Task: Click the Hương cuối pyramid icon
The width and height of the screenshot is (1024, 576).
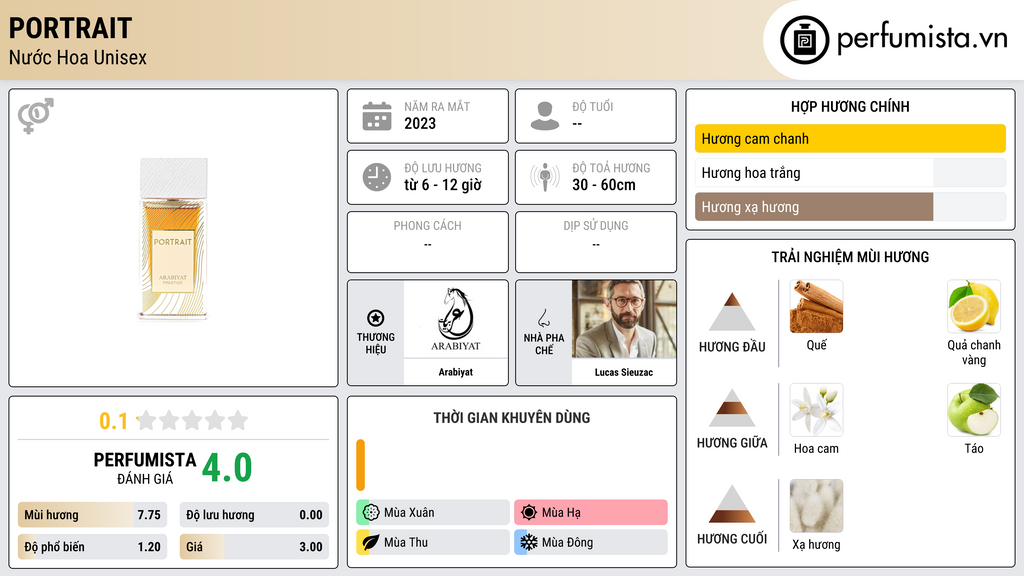Action: pos(732,504)
